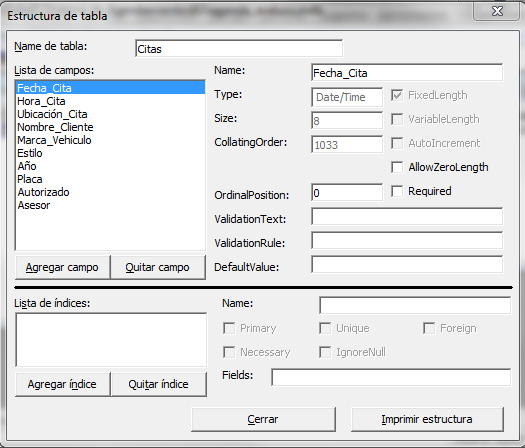The image size is (525, 448).
Task: Click the Quitar campo button
Action: (x=158, y=267)
